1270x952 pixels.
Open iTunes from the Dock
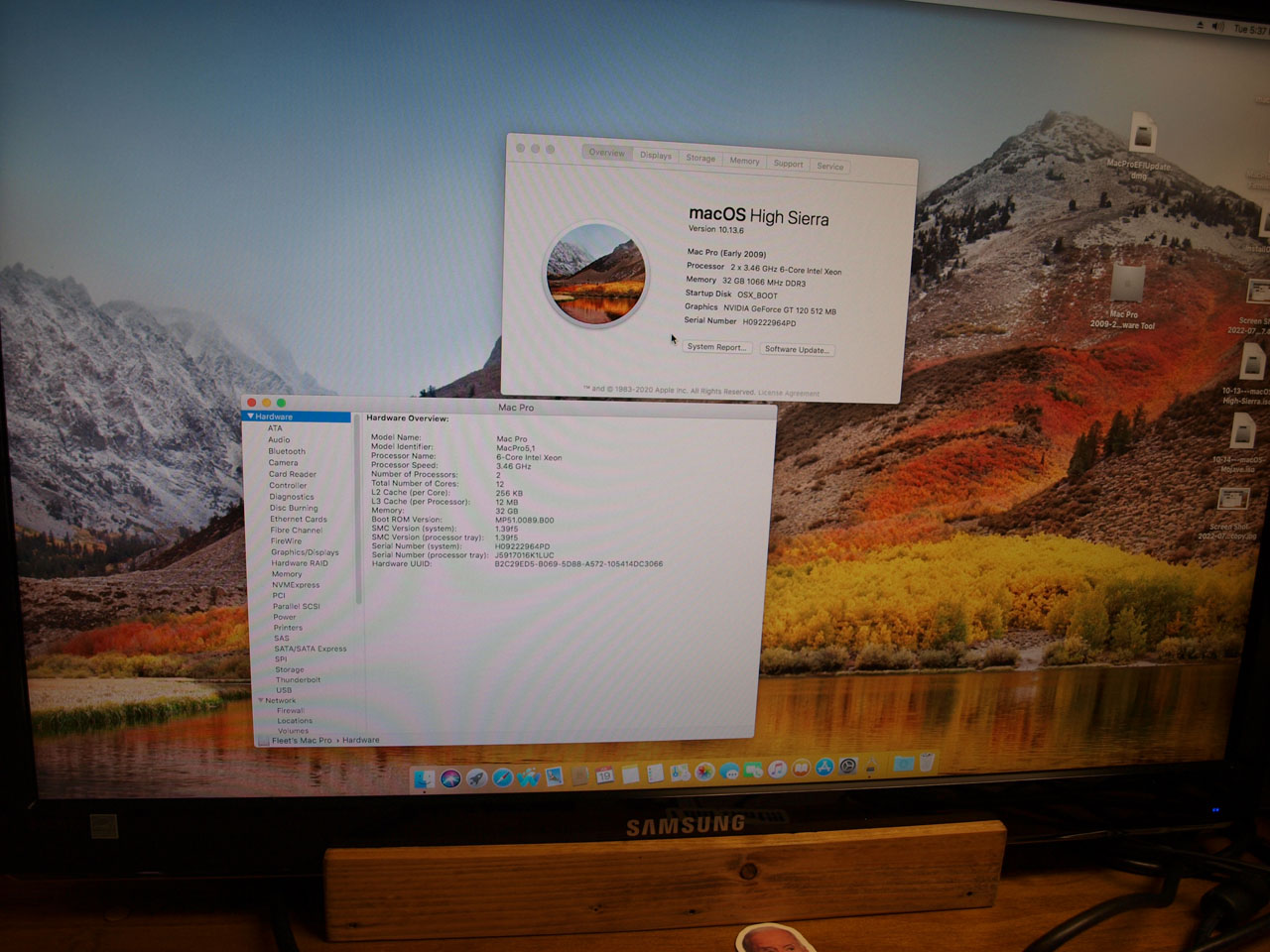777,769
